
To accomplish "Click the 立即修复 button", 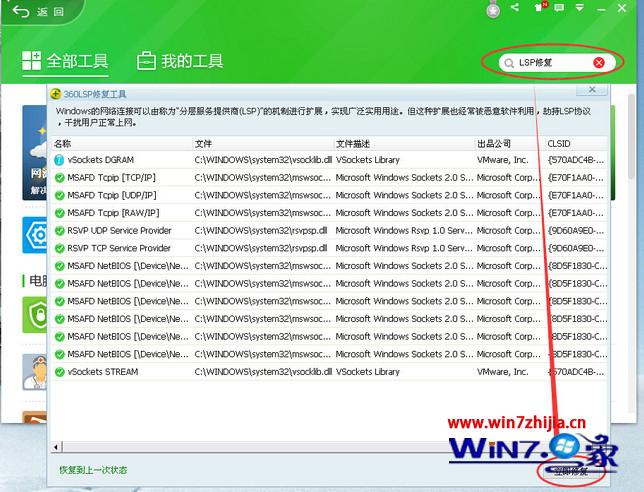I will [x=571, y=471].
